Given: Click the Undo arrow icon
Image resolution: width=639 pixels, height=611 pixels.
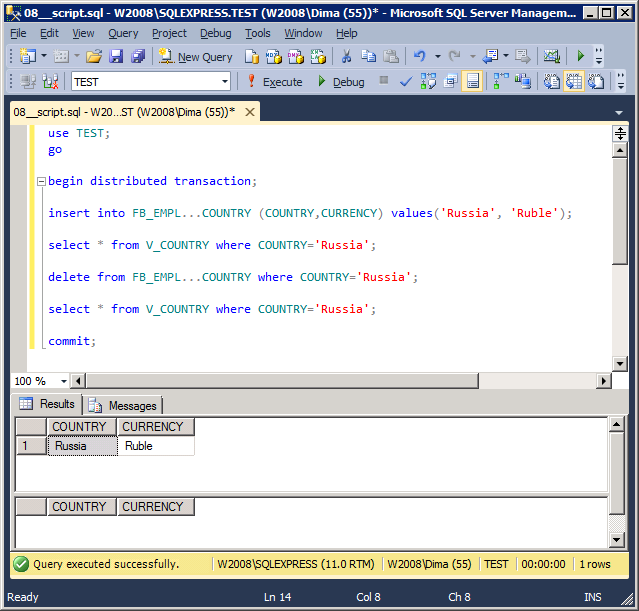Looking at the screenshot, I should point(420,57).
